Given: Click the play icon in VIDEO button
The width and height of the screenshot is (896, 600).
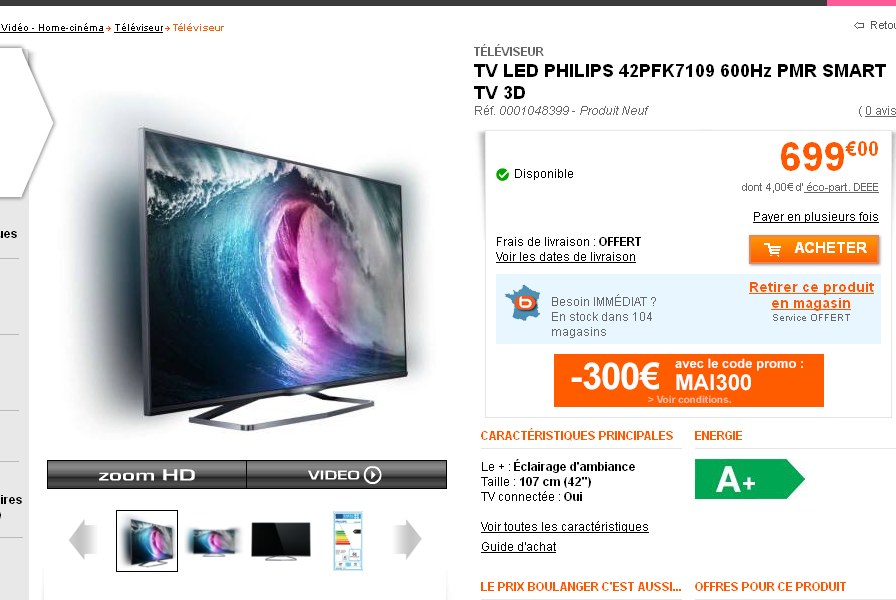Looking at the screenshot, I should pyautogui.click(x=373, y=475).
